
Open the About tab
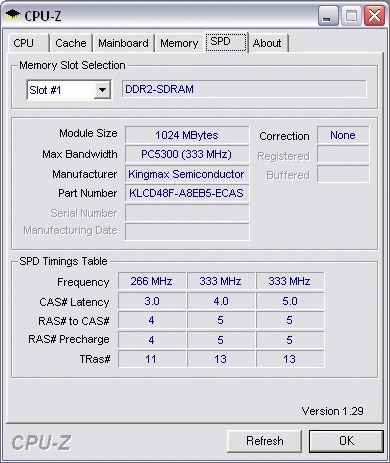pyautogui.click(x=268, y=43)
